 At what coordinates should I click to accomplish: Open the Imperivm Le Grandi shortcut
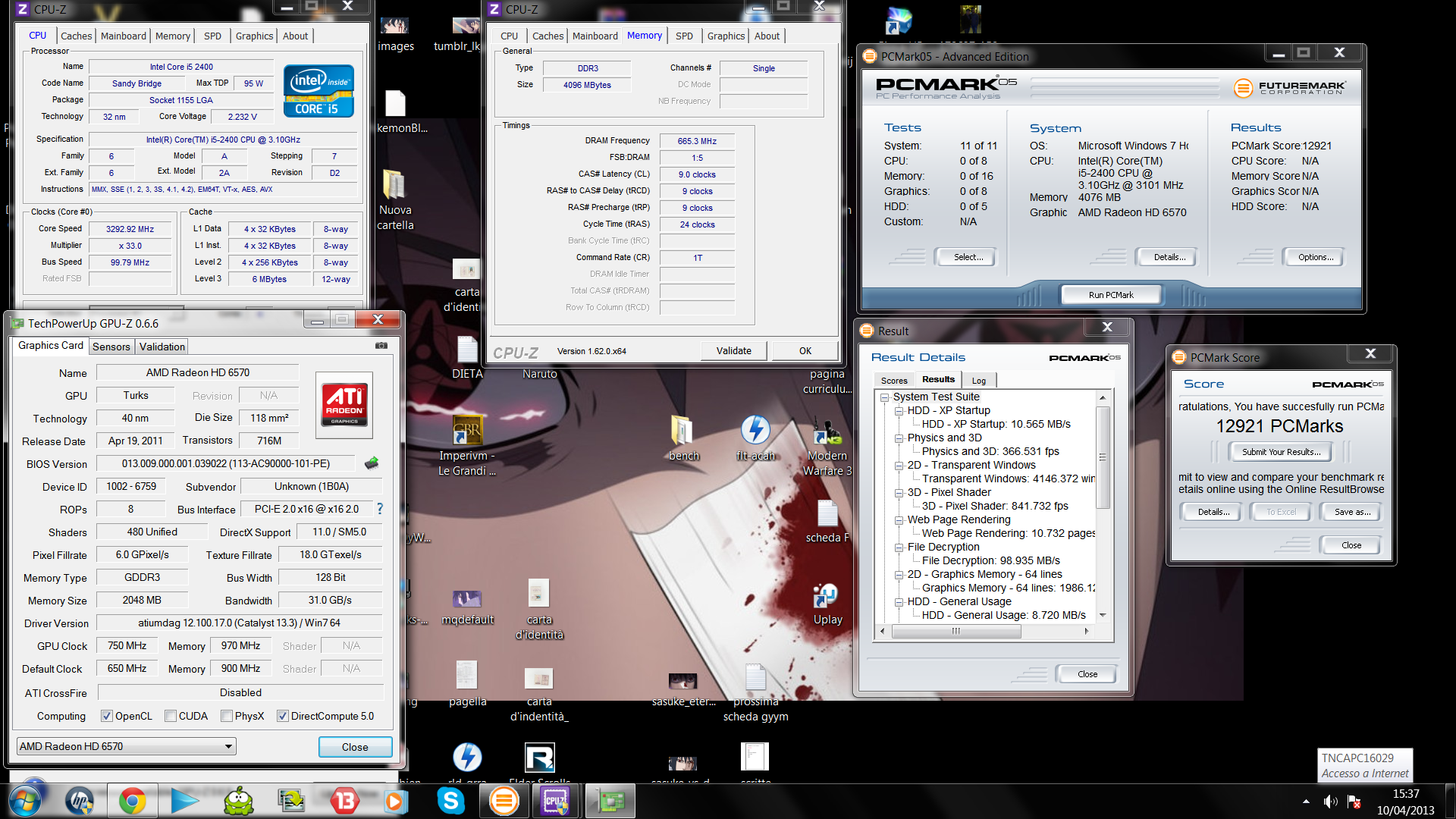tap(467, 445)
